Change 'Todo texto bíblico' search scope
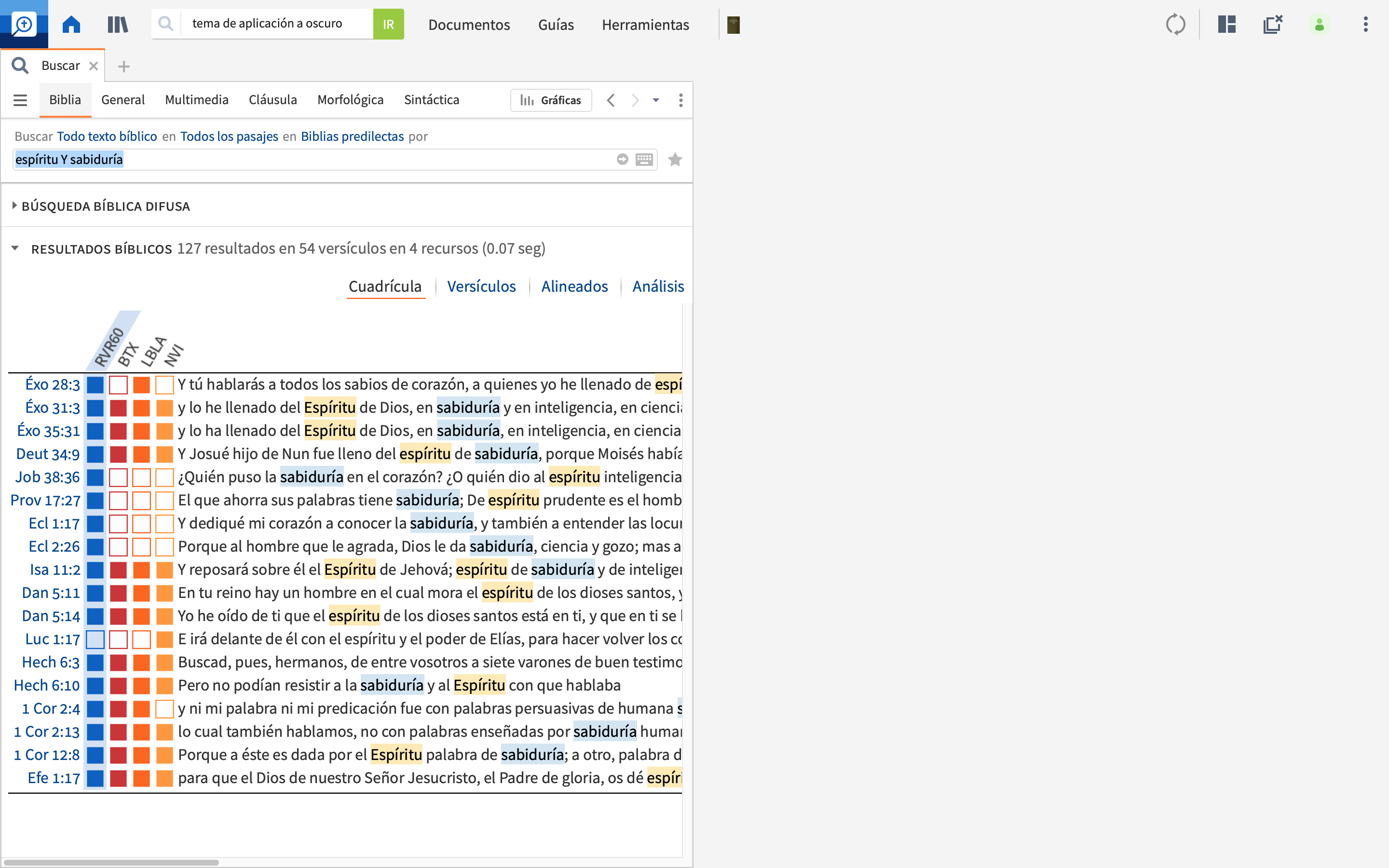 pos(107,136)
